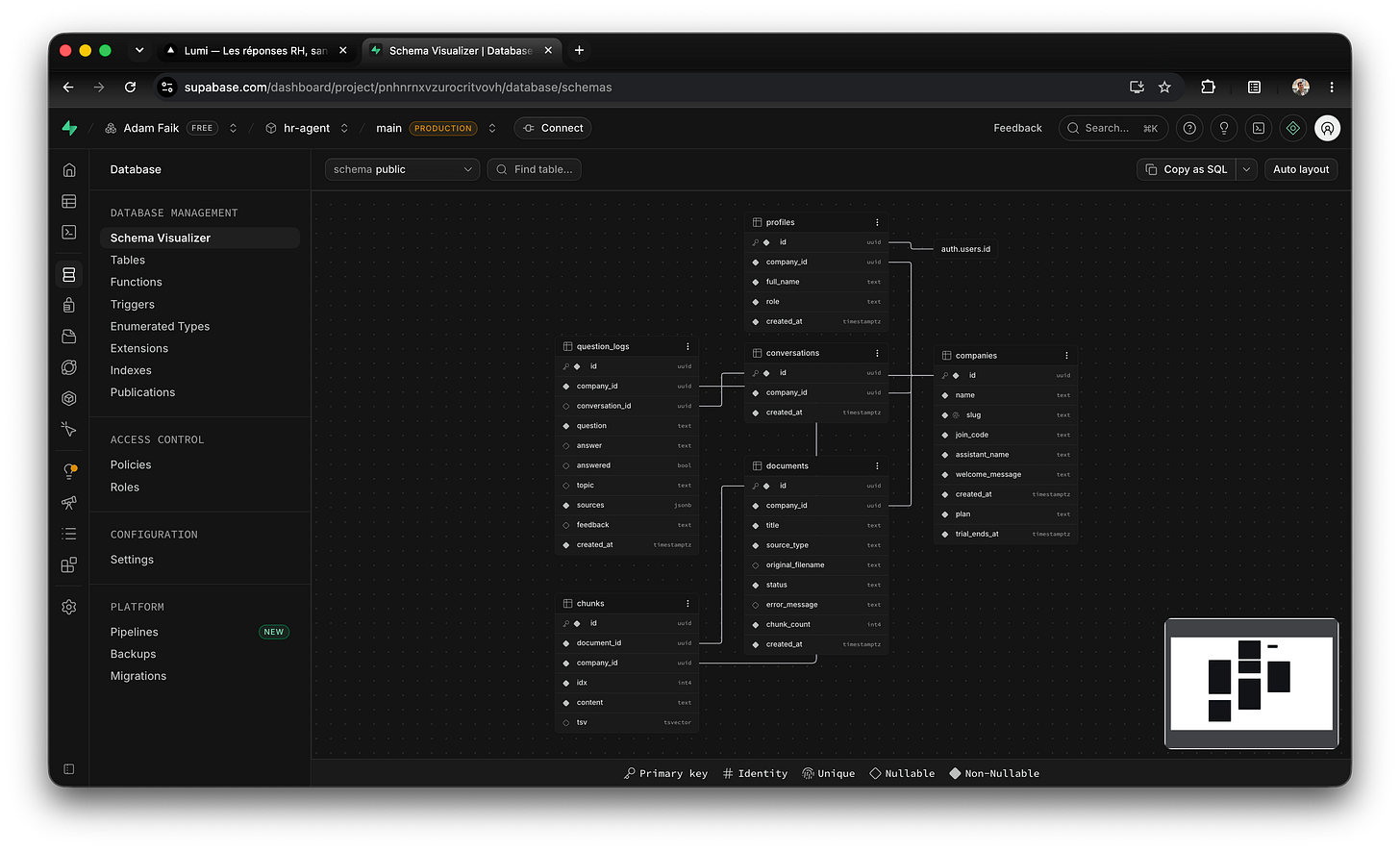Switch to the Lumi browser tab

(255, 51)
